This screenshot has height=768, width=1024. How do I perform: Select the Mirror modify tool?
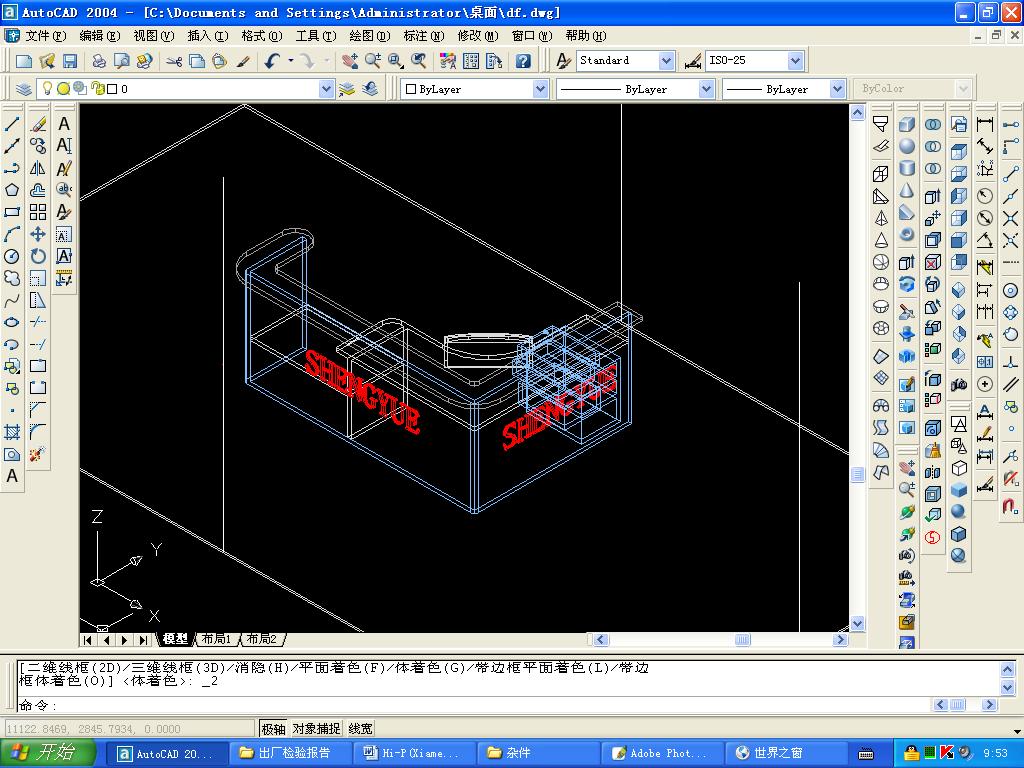(38, 168)
